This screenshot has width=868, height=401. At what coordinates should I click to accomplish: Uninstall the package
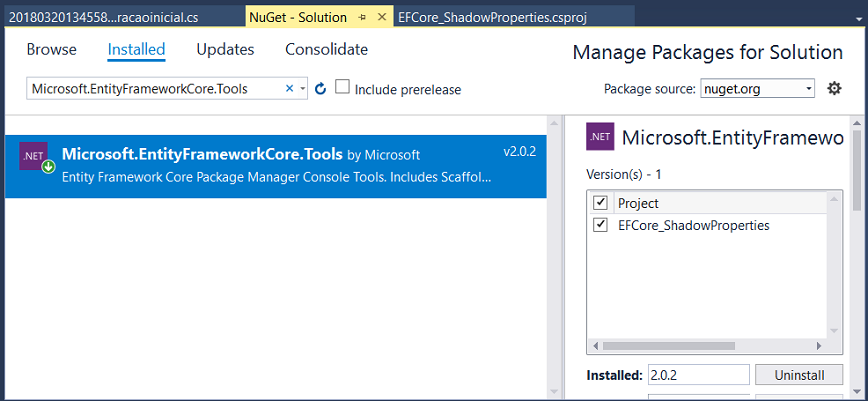click(799, 375)
